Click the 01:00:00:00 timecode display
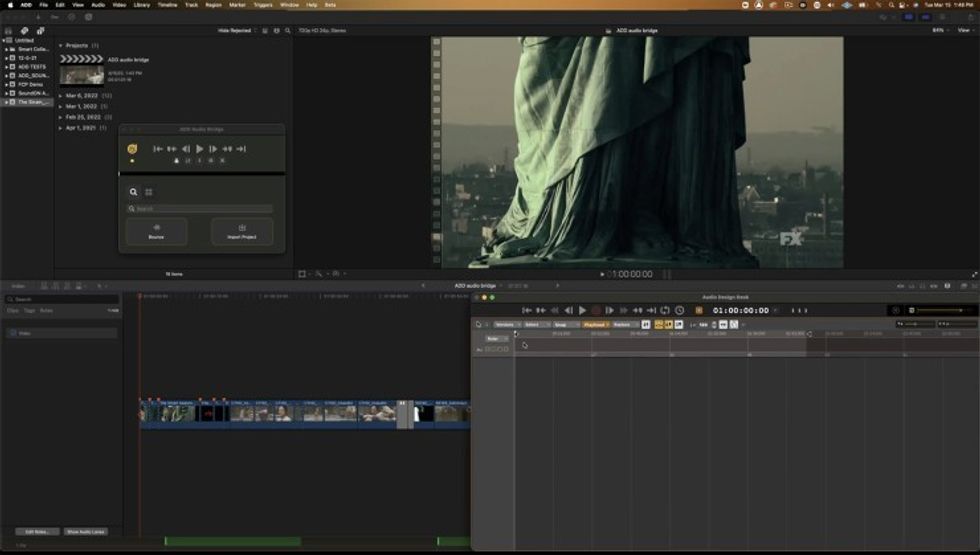The width and height of the screenshot is (980, 555). [741, 310]
